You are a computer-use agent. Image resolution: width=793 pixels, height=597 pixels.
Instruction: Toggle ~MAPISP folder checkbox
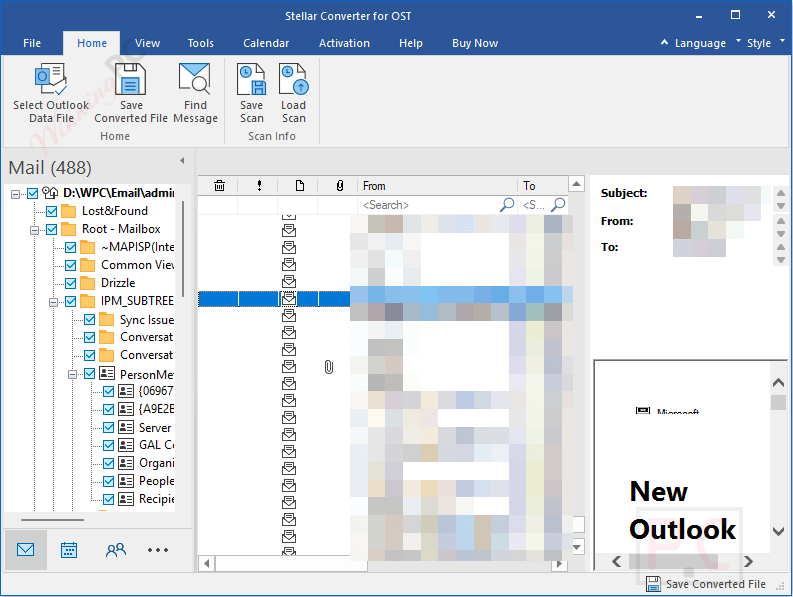pos(71,247)
